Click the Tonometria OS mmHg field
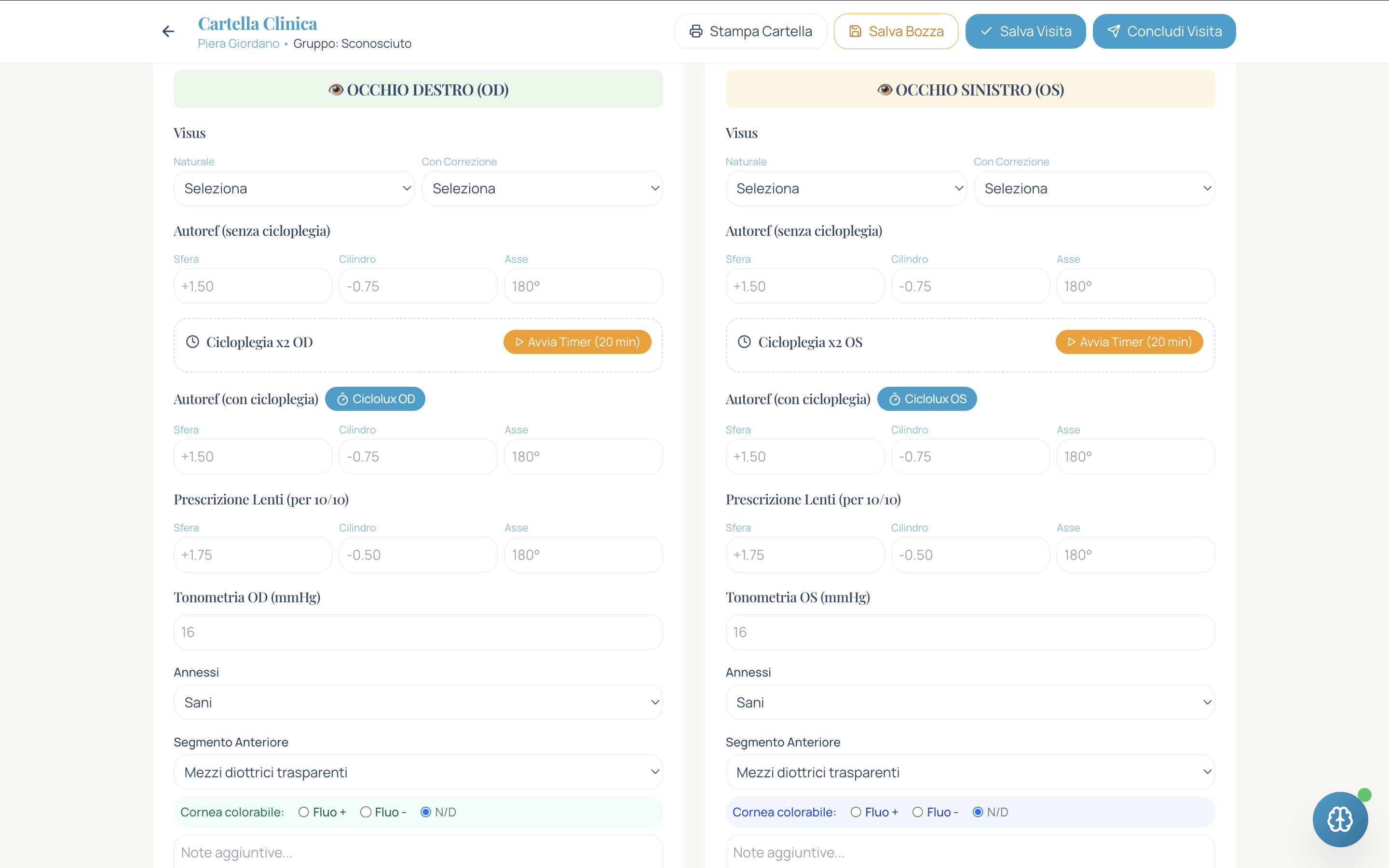Viewport: 1389px width, 868px height. pos(970,632)
